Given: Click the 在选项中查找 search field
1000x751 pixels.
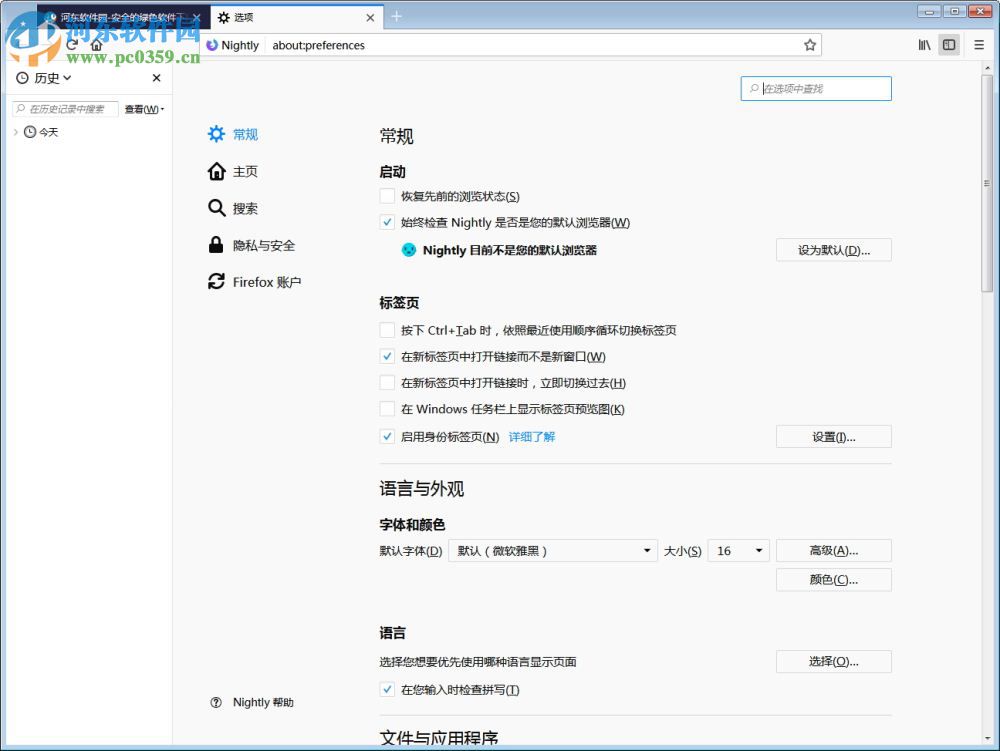Looking at the screenshot, I should (816, 88).
